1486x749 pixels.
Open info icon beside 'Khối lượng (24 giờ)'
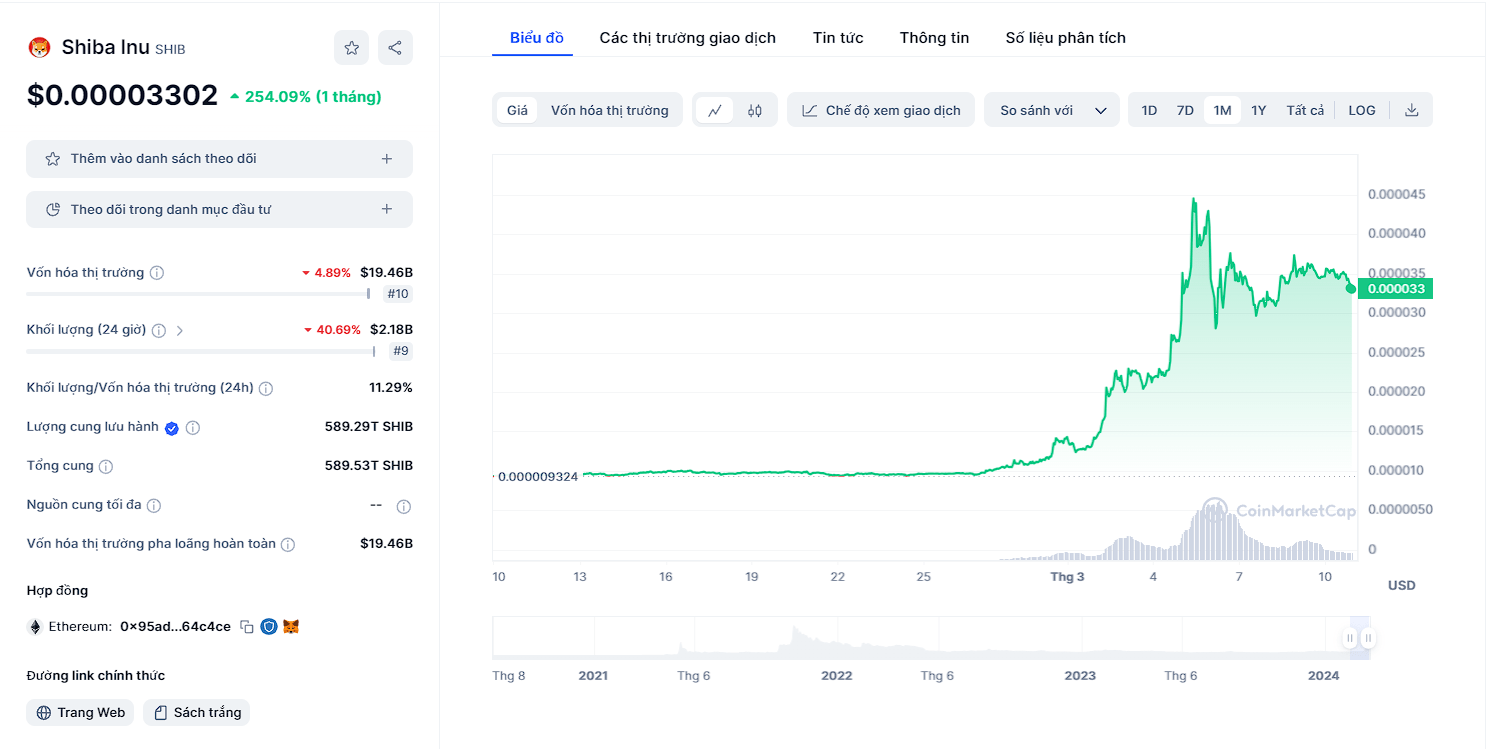(x=159, y=330)
